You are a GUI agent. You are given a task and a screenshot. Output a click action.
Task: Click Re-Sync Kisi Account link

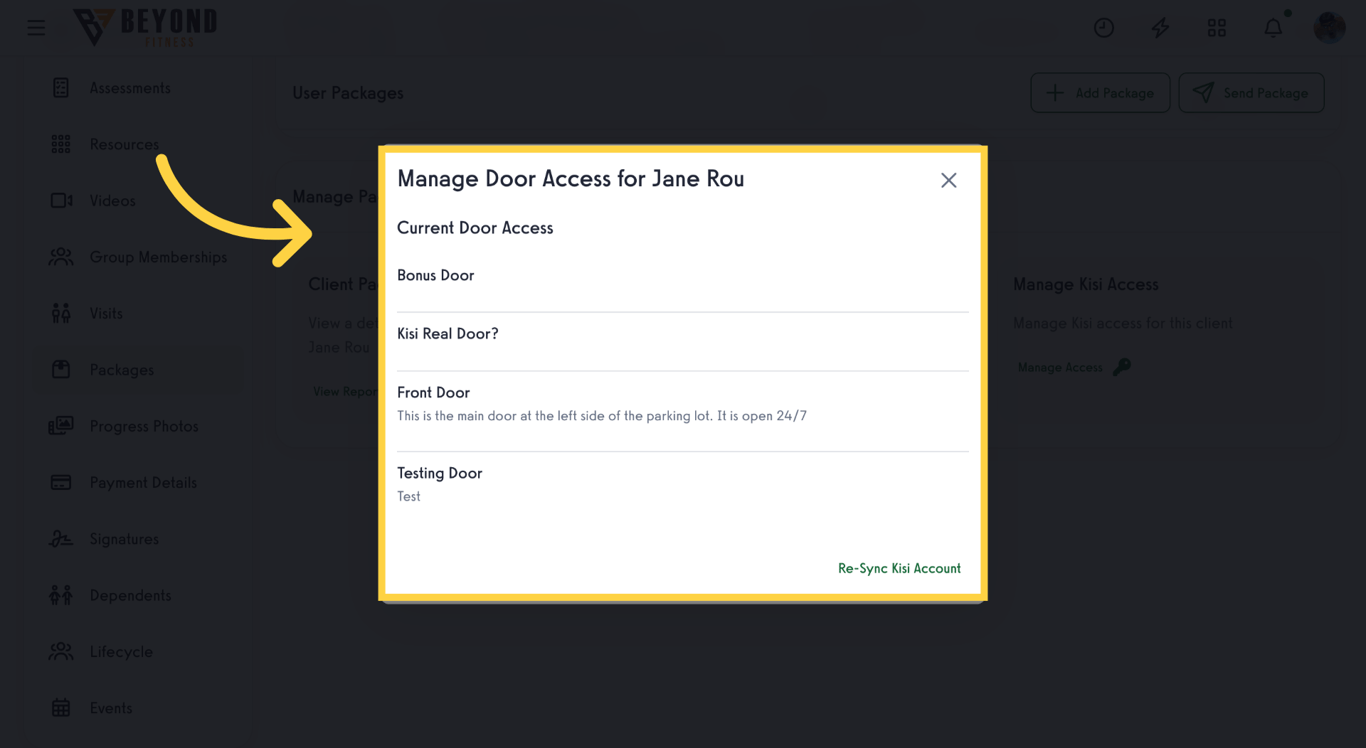pos(899,568)
